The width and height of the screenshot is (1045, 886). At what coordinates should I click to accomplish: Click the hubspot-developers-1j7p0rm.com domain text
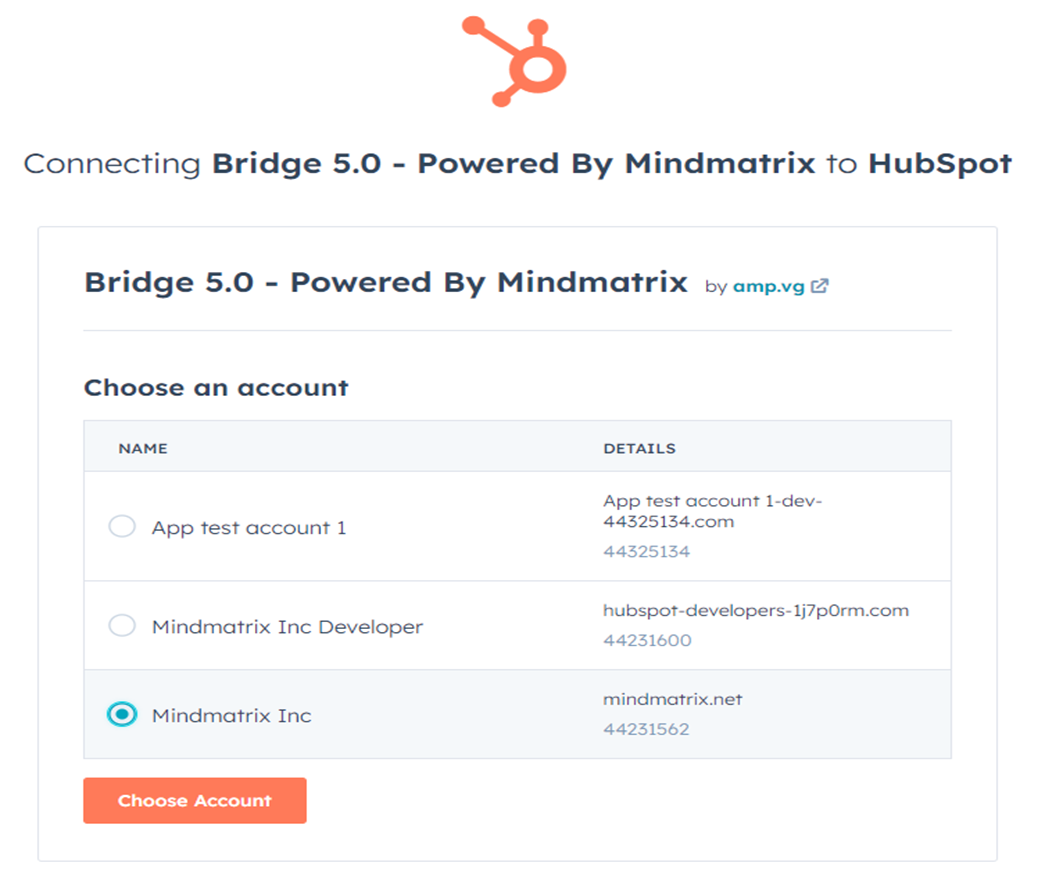(x=755, y=610)
